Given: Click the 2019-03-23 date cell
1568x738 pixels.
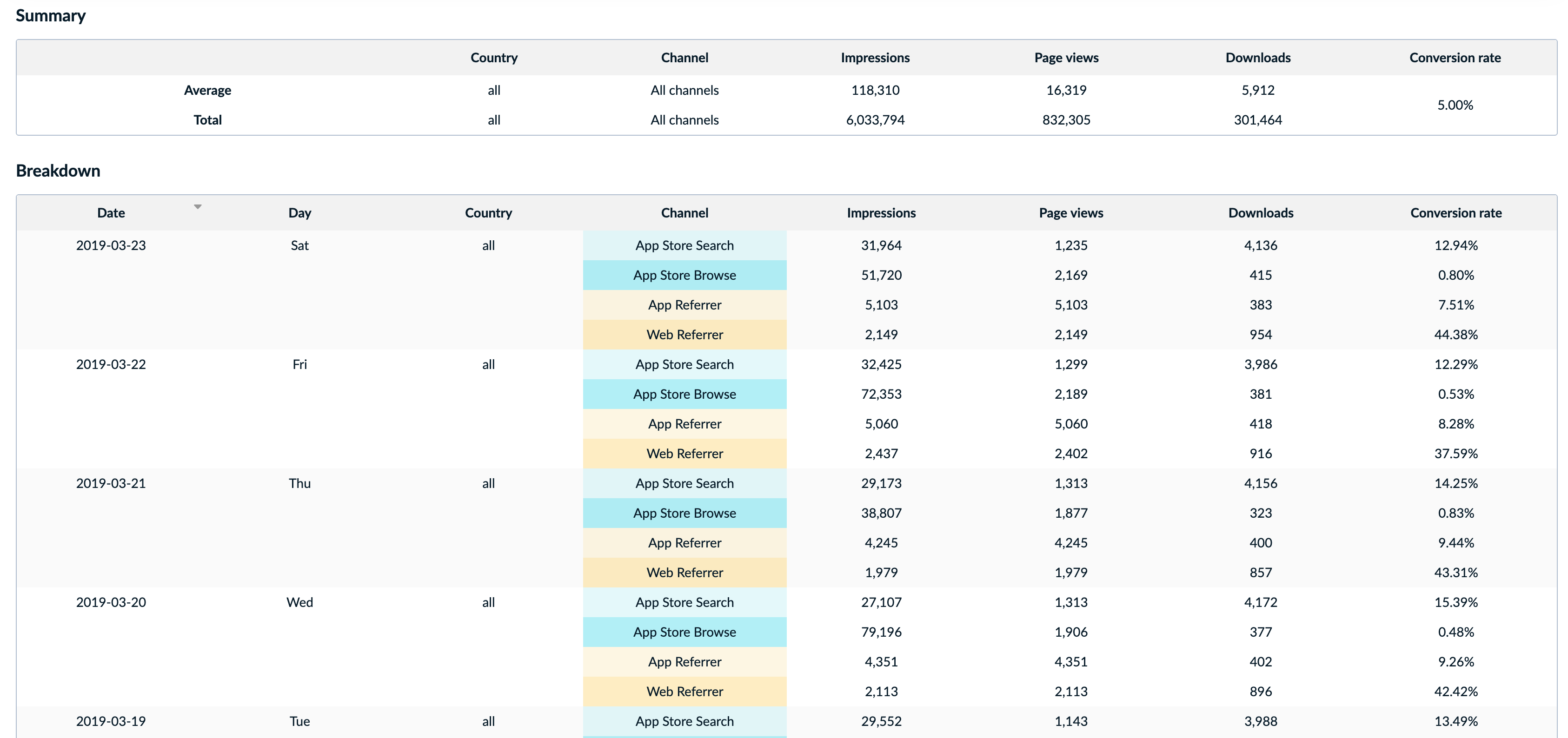Looking at the screenshot, I should pos(111,245).
